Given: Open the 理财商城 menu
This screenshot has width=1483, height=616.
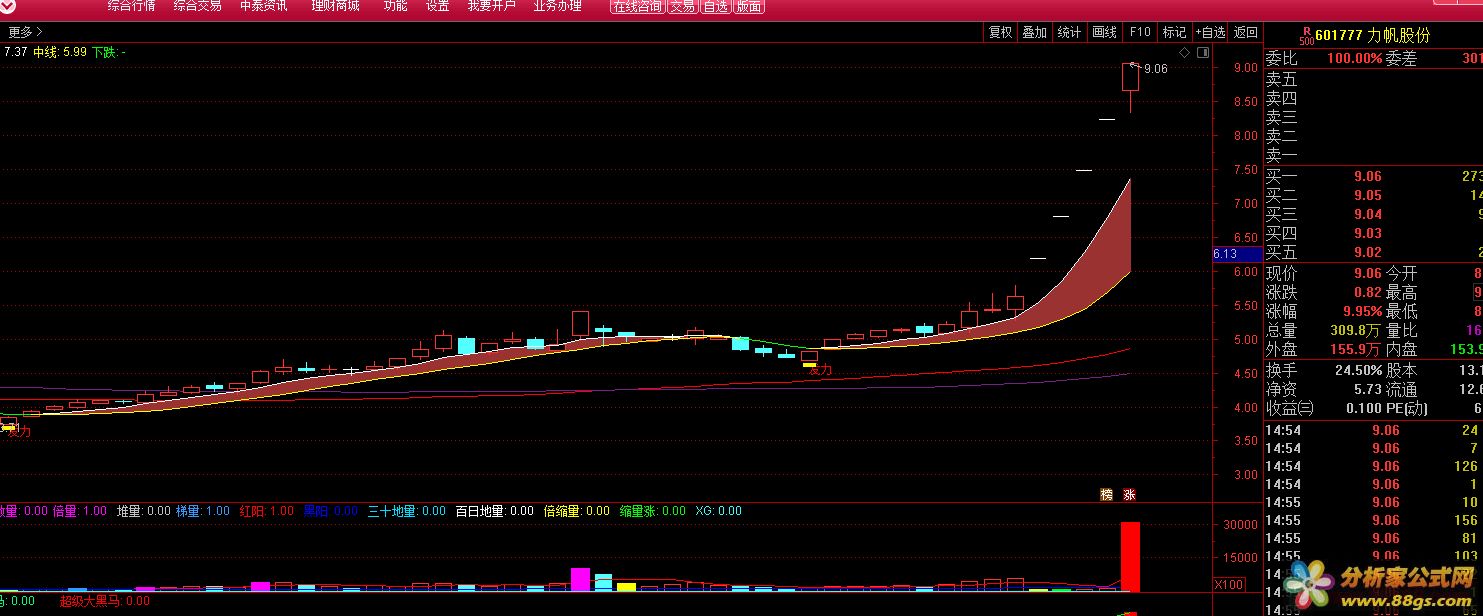Looking at the screenshot, I should click(x=335, y=6).
